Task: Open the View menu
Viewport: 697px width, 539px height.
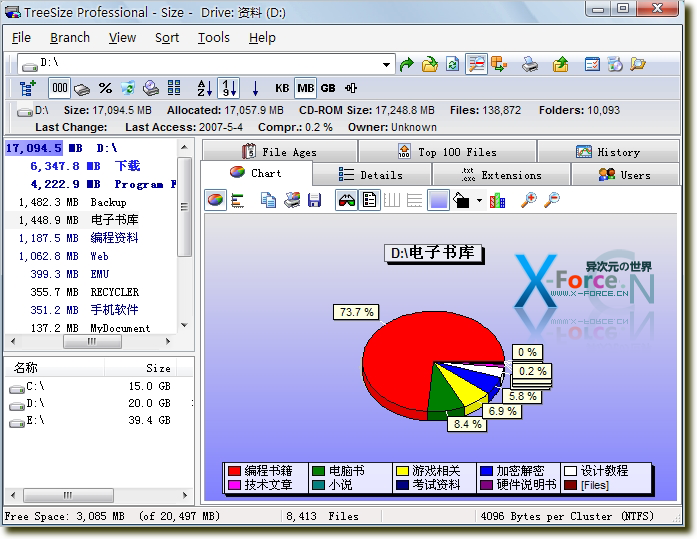Action: [x=122, y=38]
